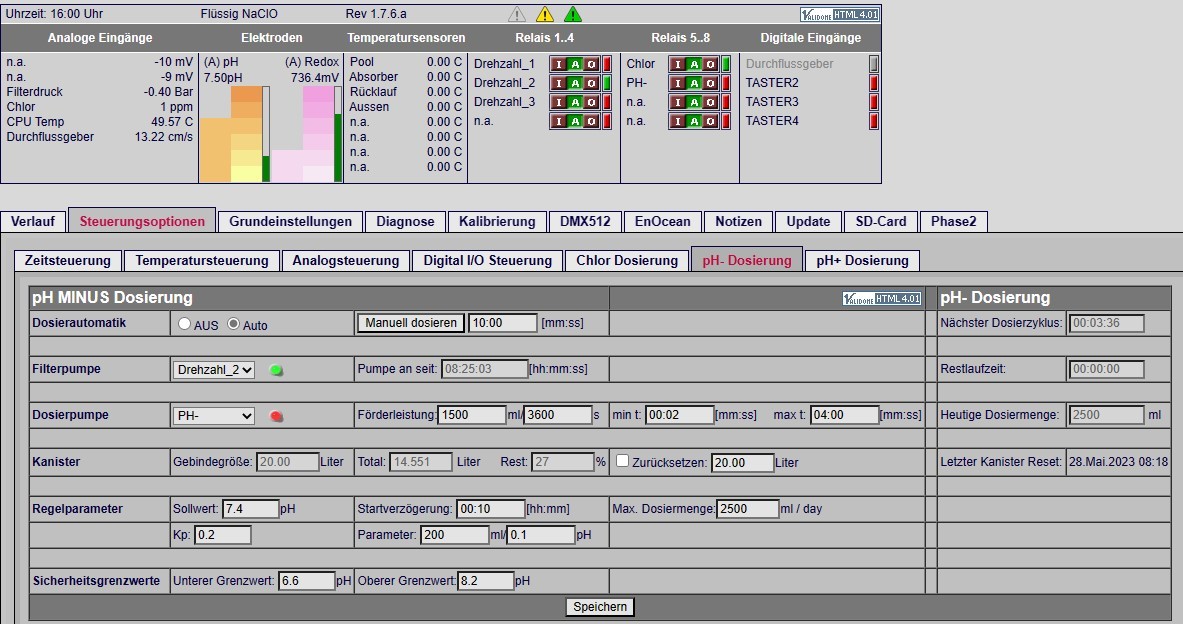Screen dimensions: 1183x624
Task: Set Drehzahl_1 relay to A (auto)
Action: pyautogui.click(x=575, y=64)
